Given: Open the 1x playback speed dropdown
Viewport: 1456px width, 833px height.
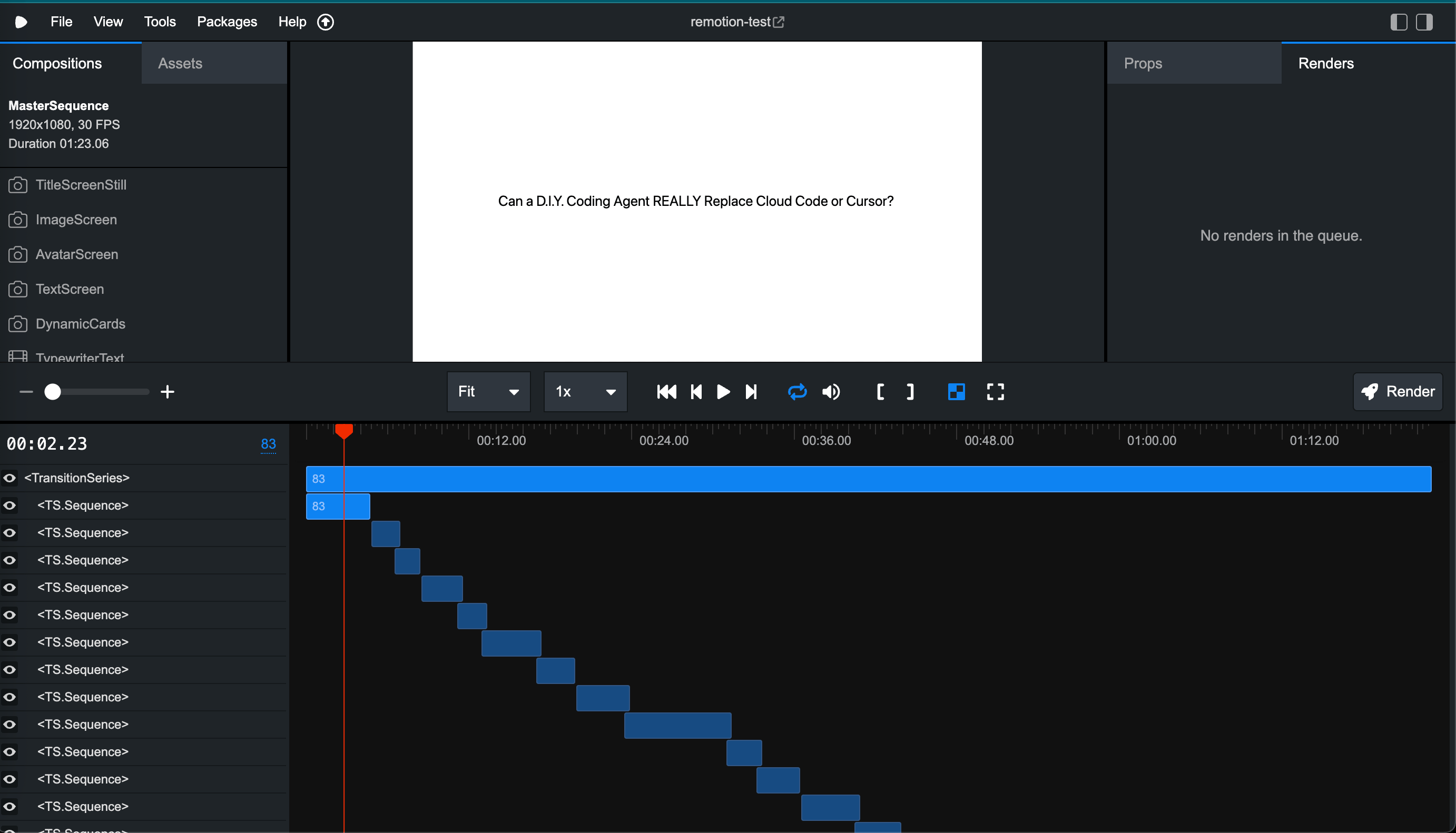Looking at the screenshot, I should click(584, 391).
